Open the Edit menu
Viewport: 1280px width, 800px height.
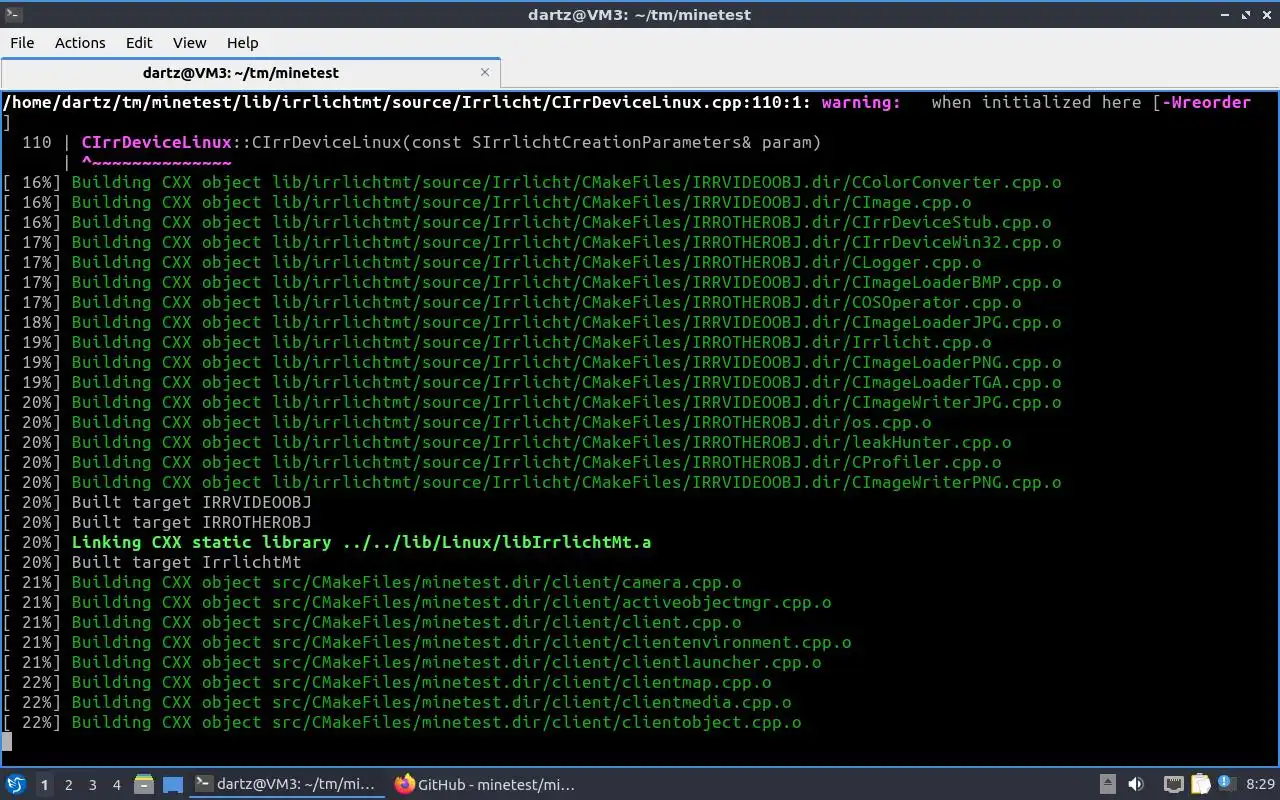coord(139,42)
